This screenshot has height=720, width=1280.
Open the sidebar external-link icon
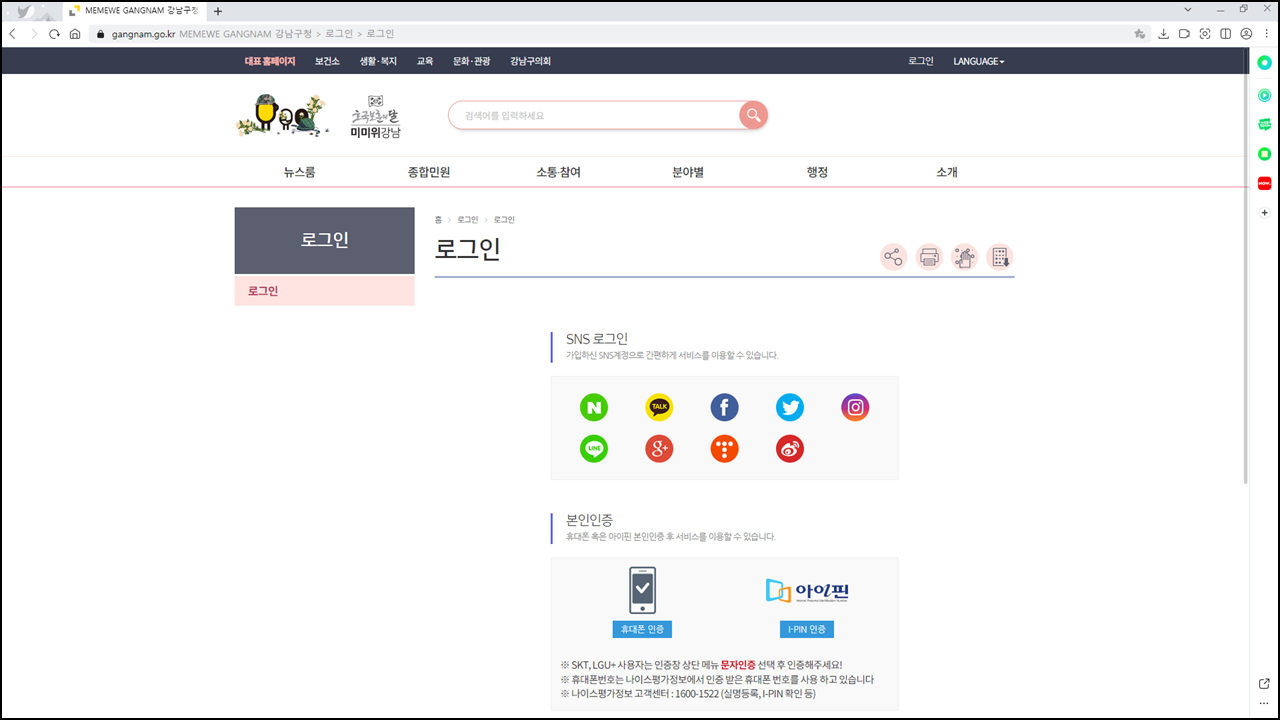(x=1264, y=683)
